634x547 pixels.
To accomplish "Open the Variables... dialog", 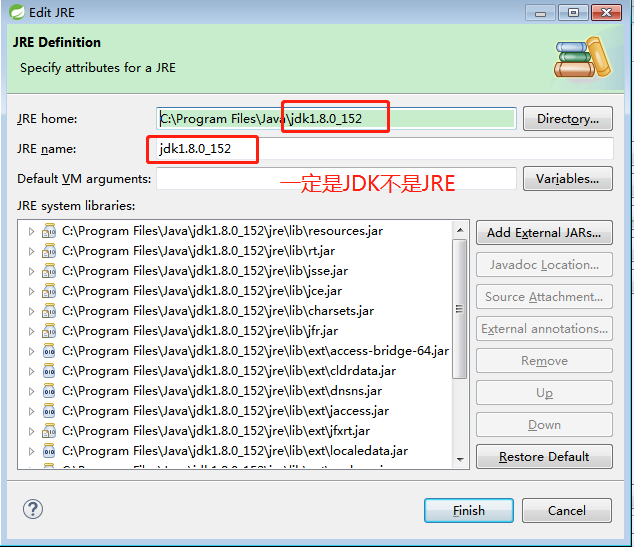I will 568,179.
